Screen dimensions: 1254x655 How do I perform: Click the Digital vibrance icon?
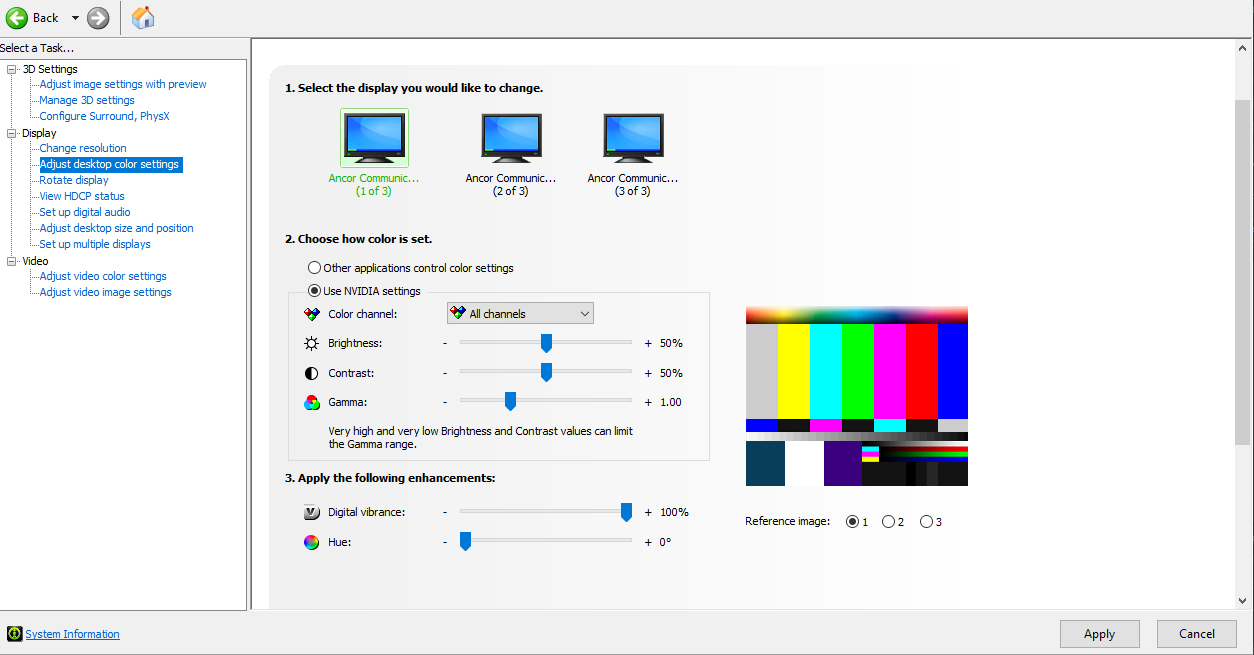pyautogui.click(x=311, y=512)
